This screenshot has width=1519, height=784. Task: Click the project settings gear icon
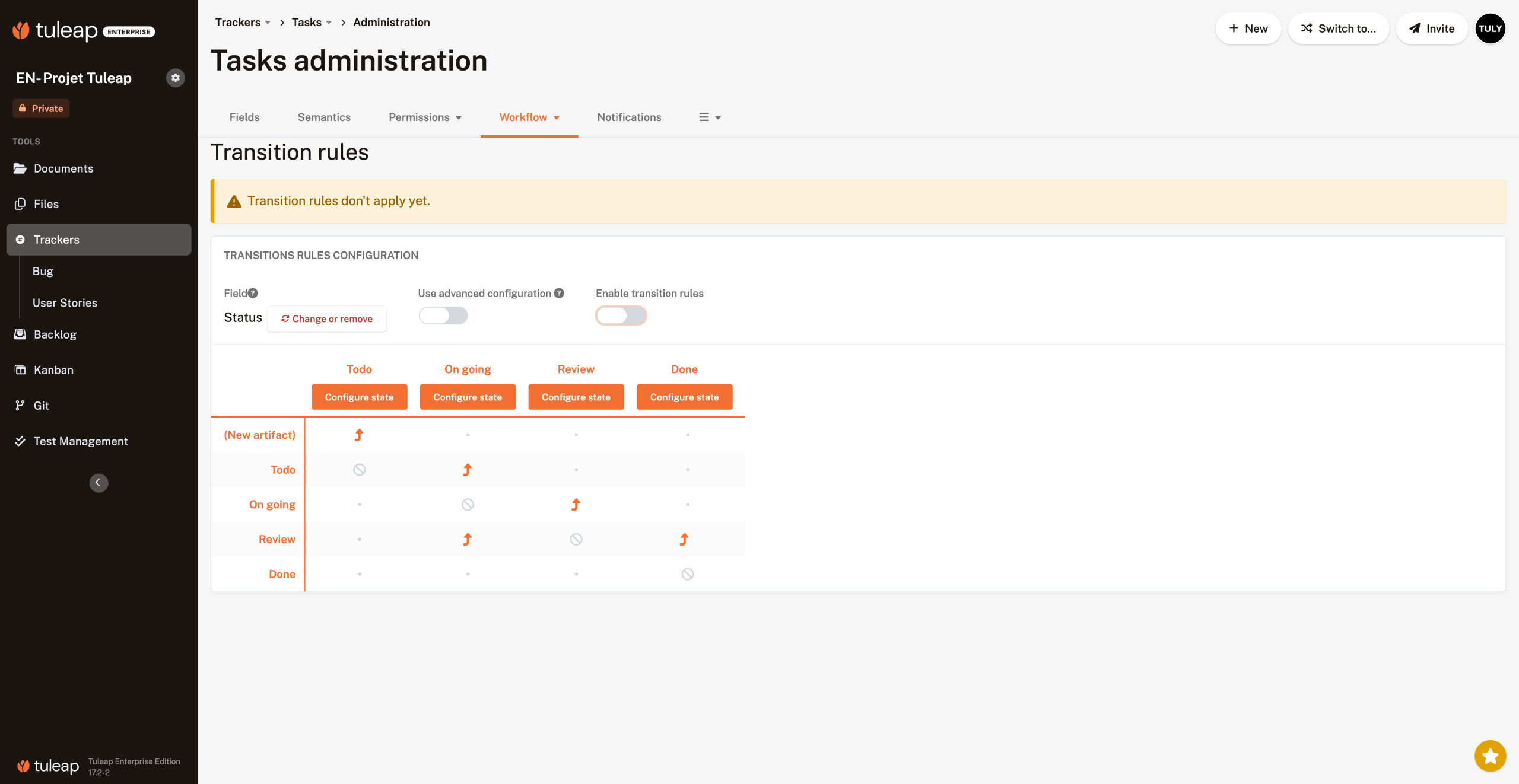175,78
